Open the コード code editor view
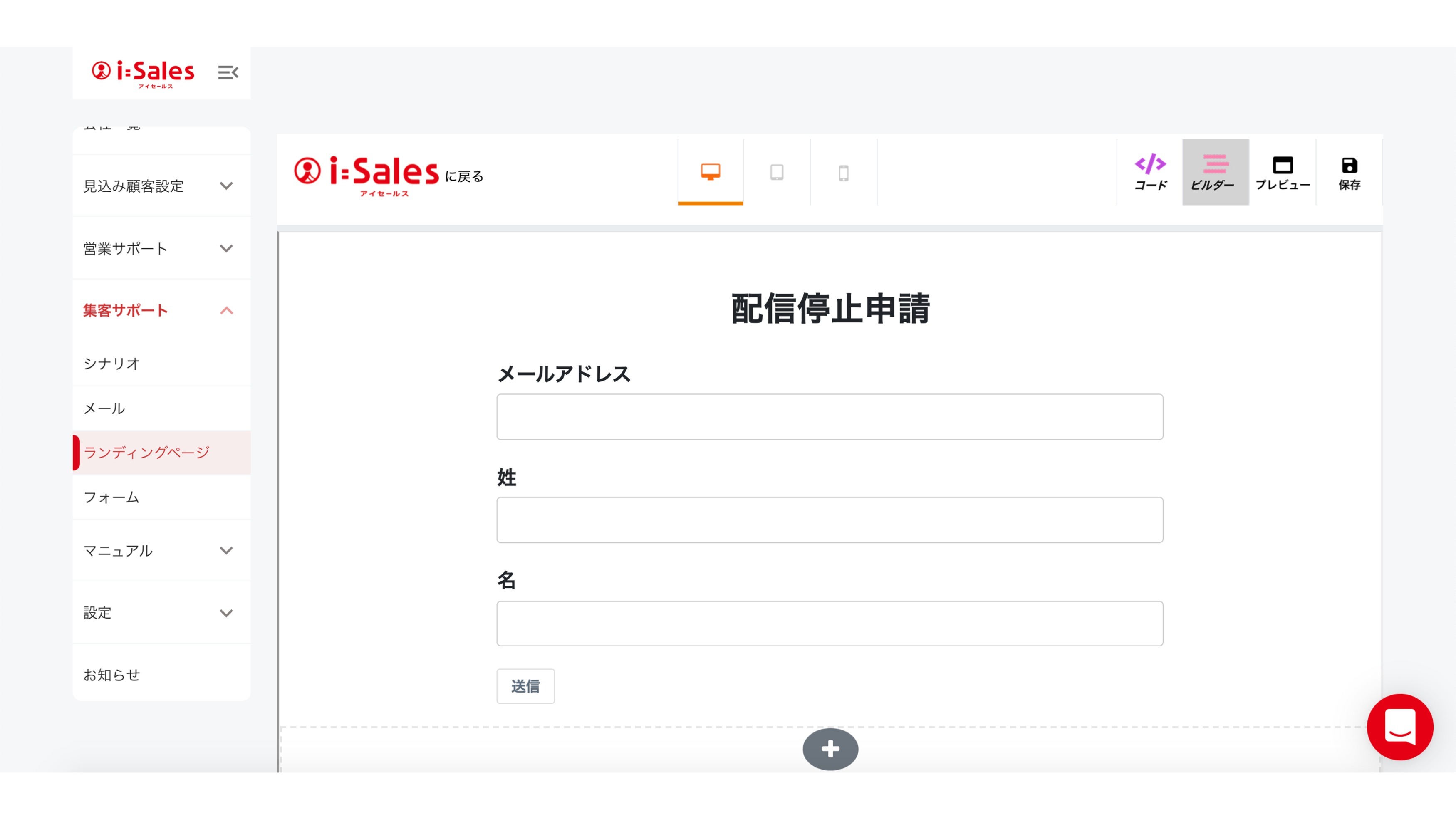 (x=1150, y=172)
